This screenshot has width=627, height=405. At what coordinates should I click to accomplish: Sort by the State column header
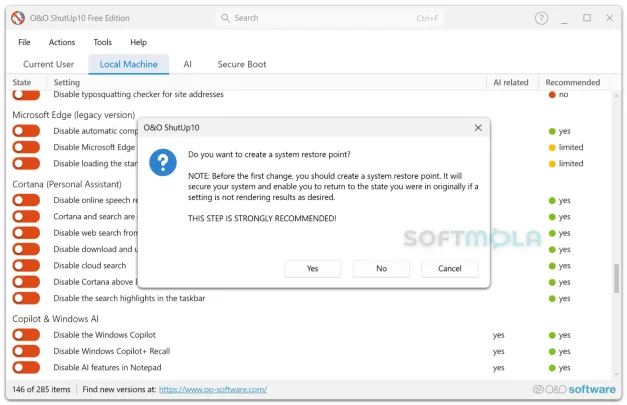22,82
